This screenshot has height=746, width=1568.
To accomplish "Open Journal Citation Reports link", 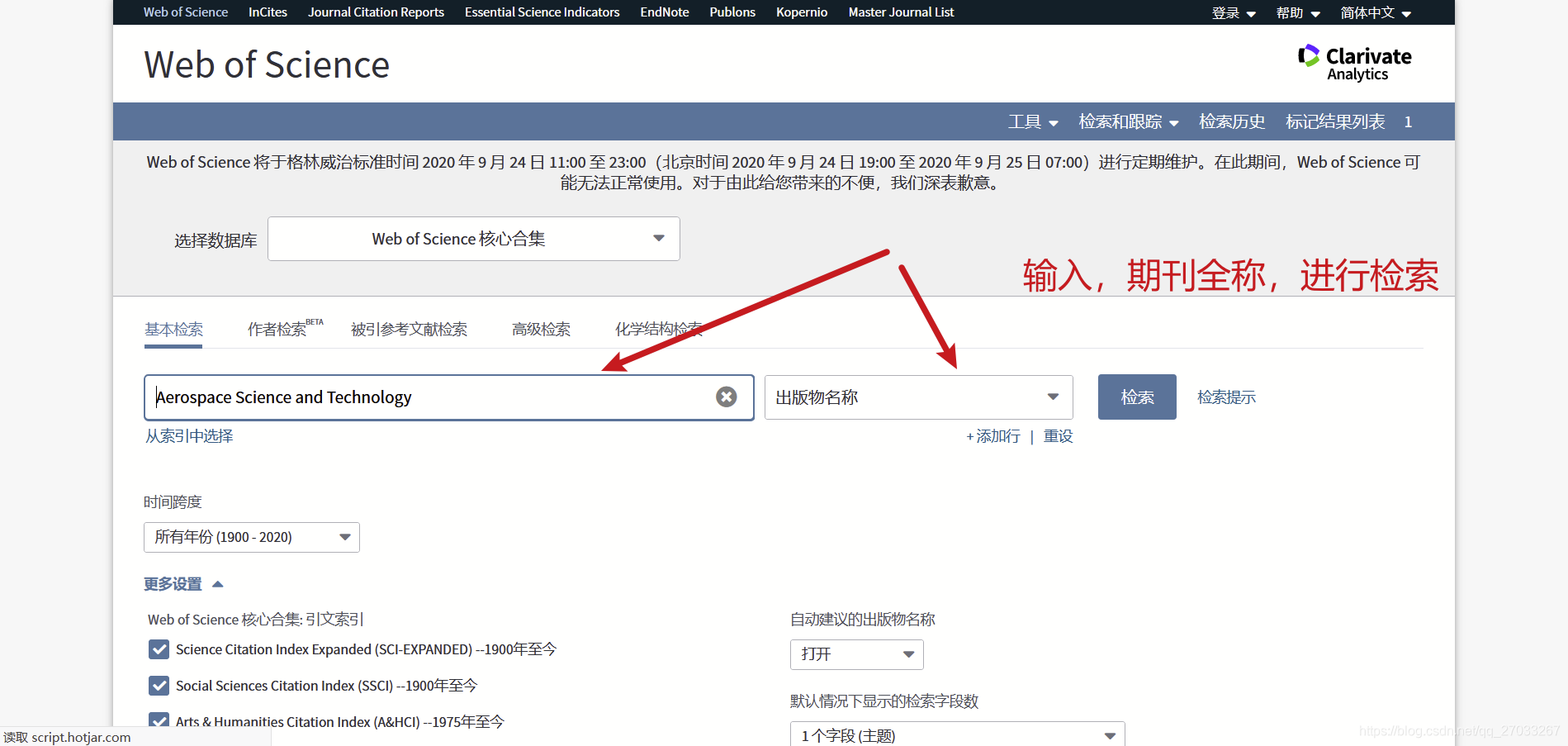I will point(377,12).
